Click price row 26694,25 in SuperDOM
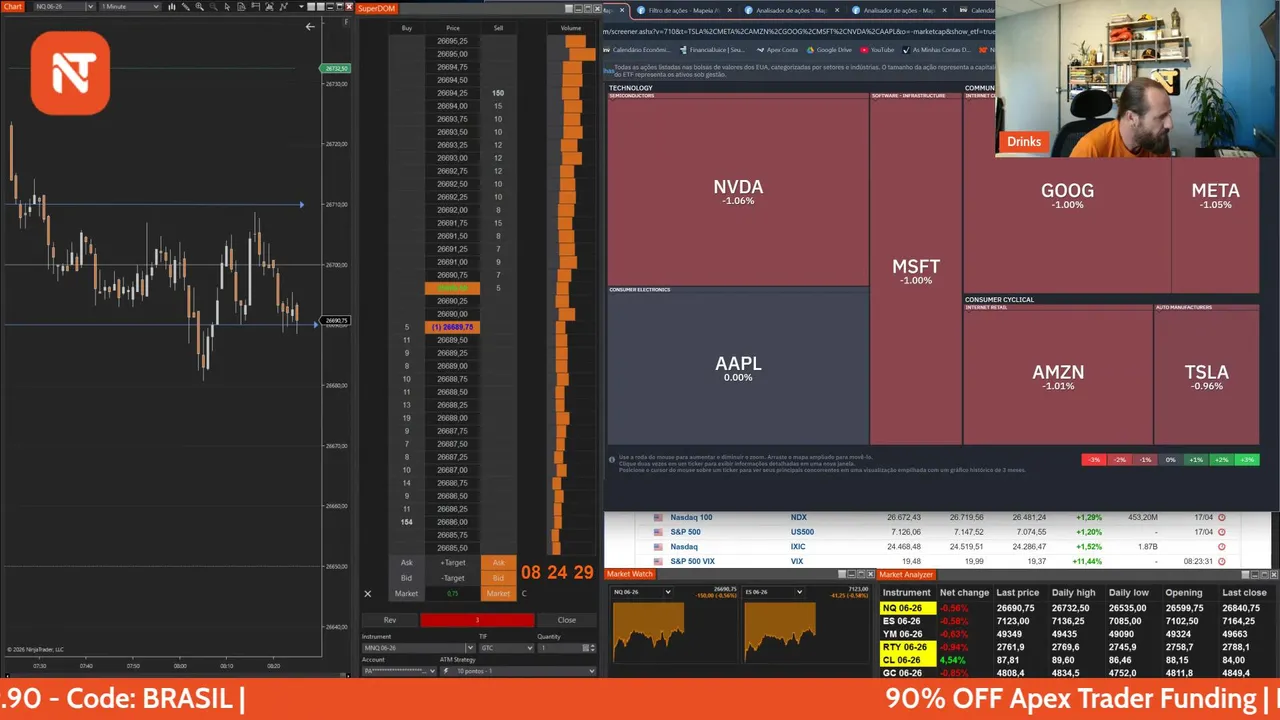Viewport: 1280px width, 720px height. pyautogui.click(x=453, y=93)
